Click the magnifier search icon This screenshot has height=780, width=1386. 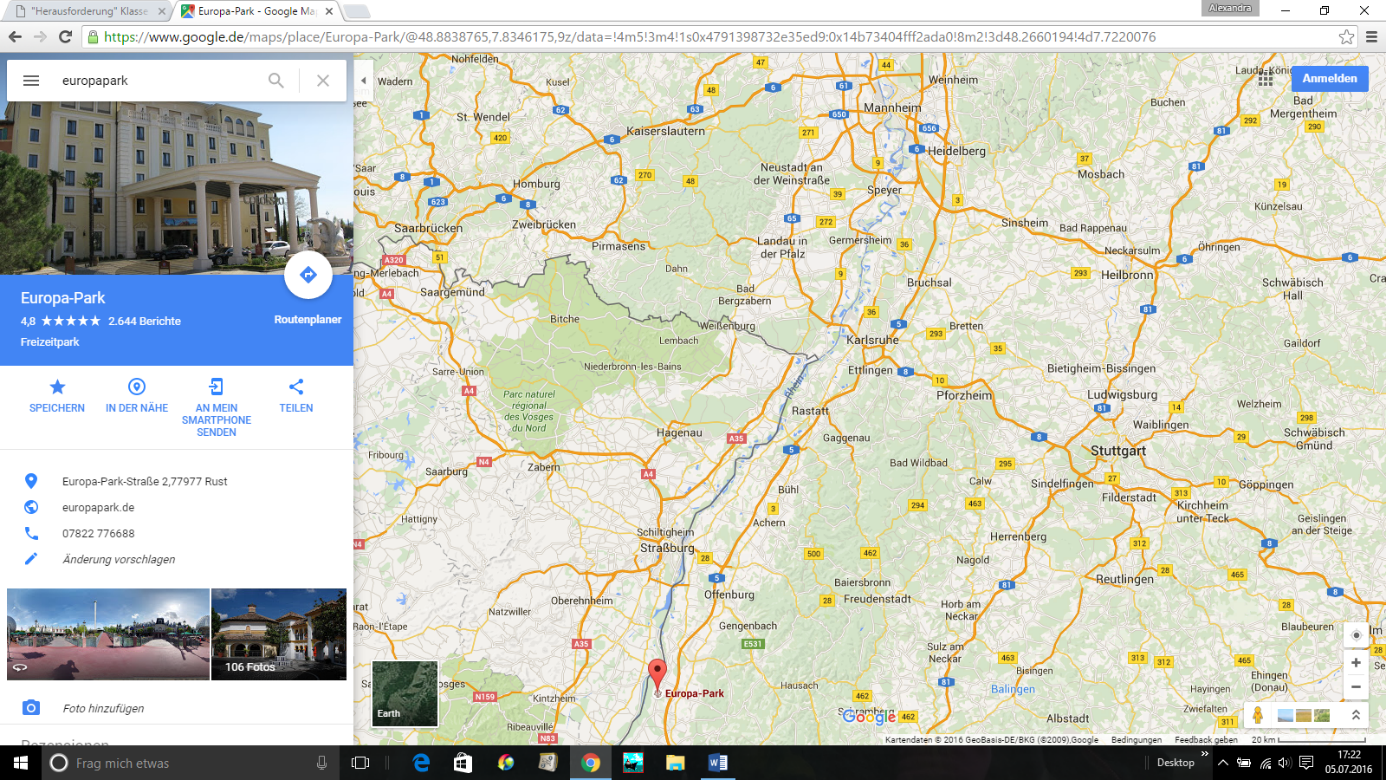(276, 81)
